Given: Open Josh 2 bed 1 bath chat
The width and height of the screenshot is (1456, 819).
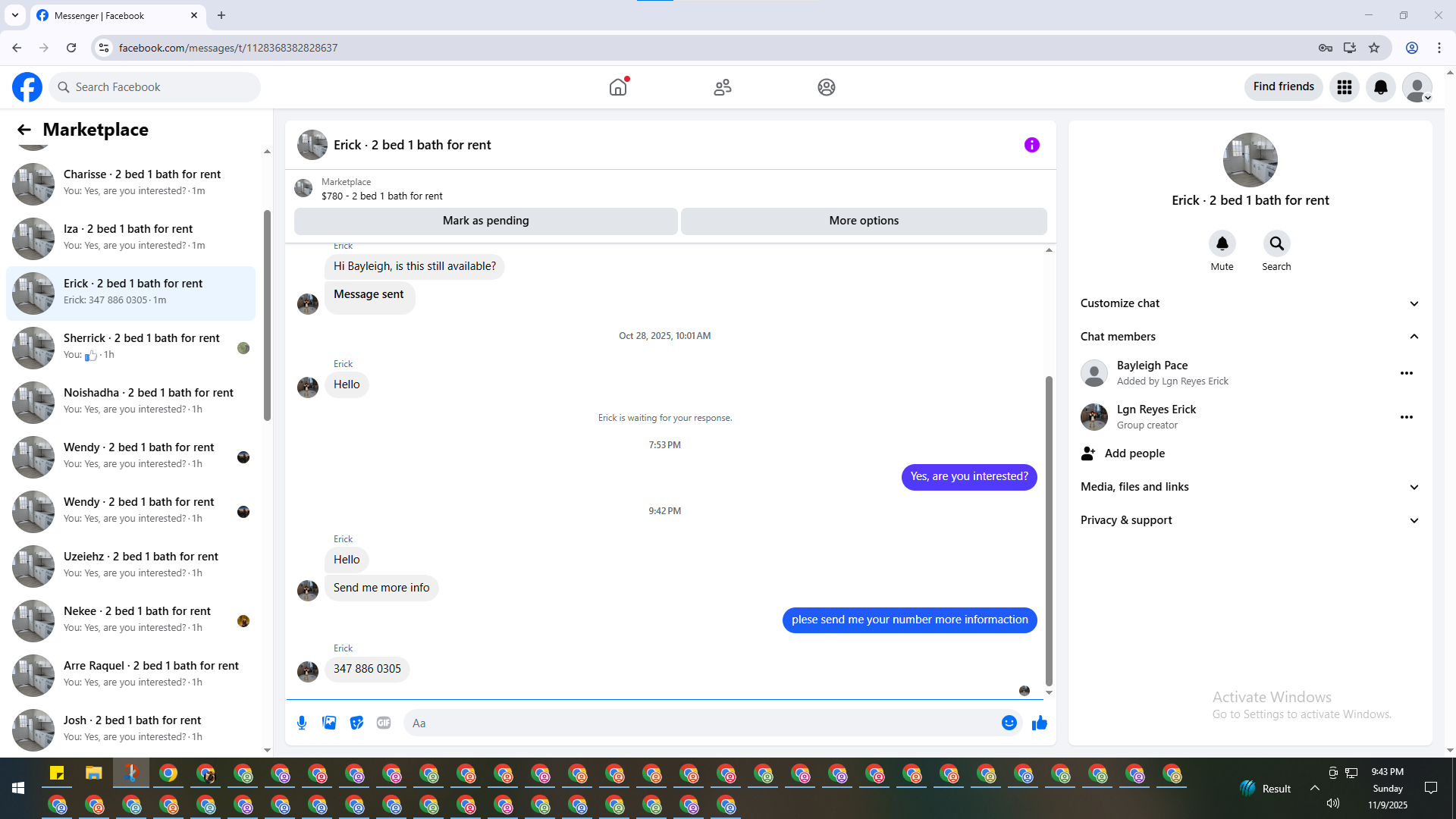Looking at the screenshot, I should (x=130, y=730).
